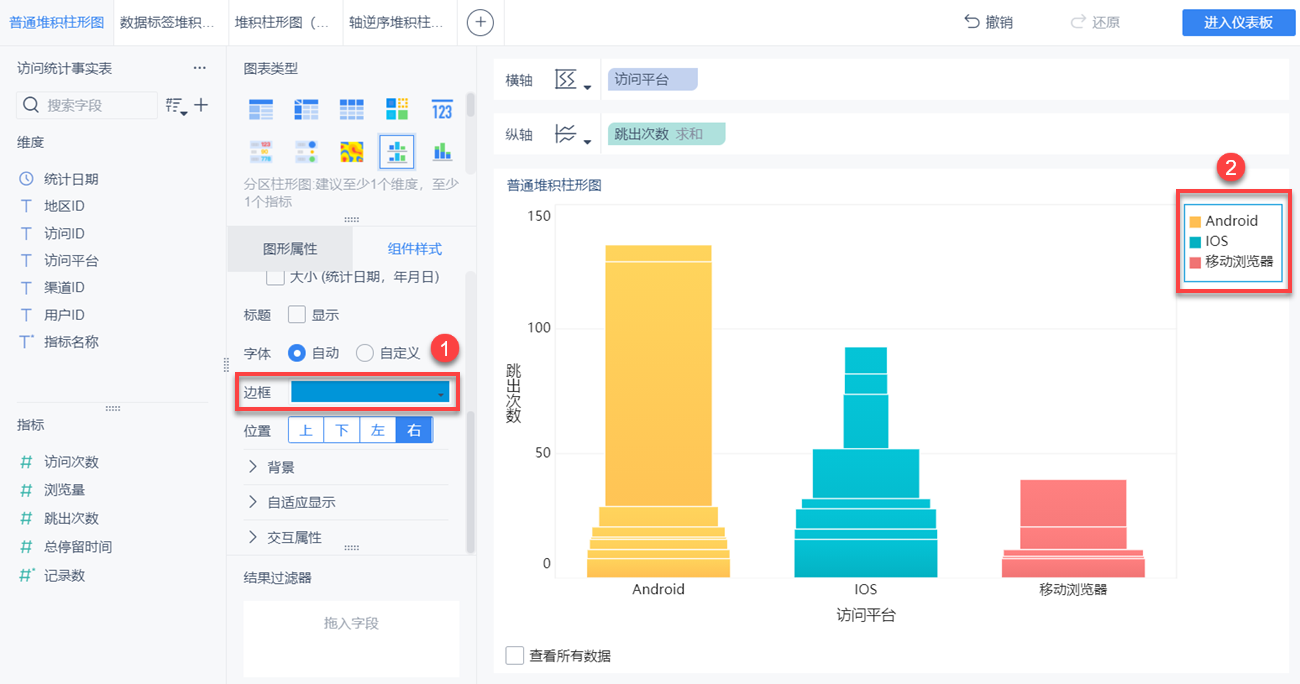
Task: Select the stacked column chart icon
Action: pyautogui.click(x=442, y=151)
